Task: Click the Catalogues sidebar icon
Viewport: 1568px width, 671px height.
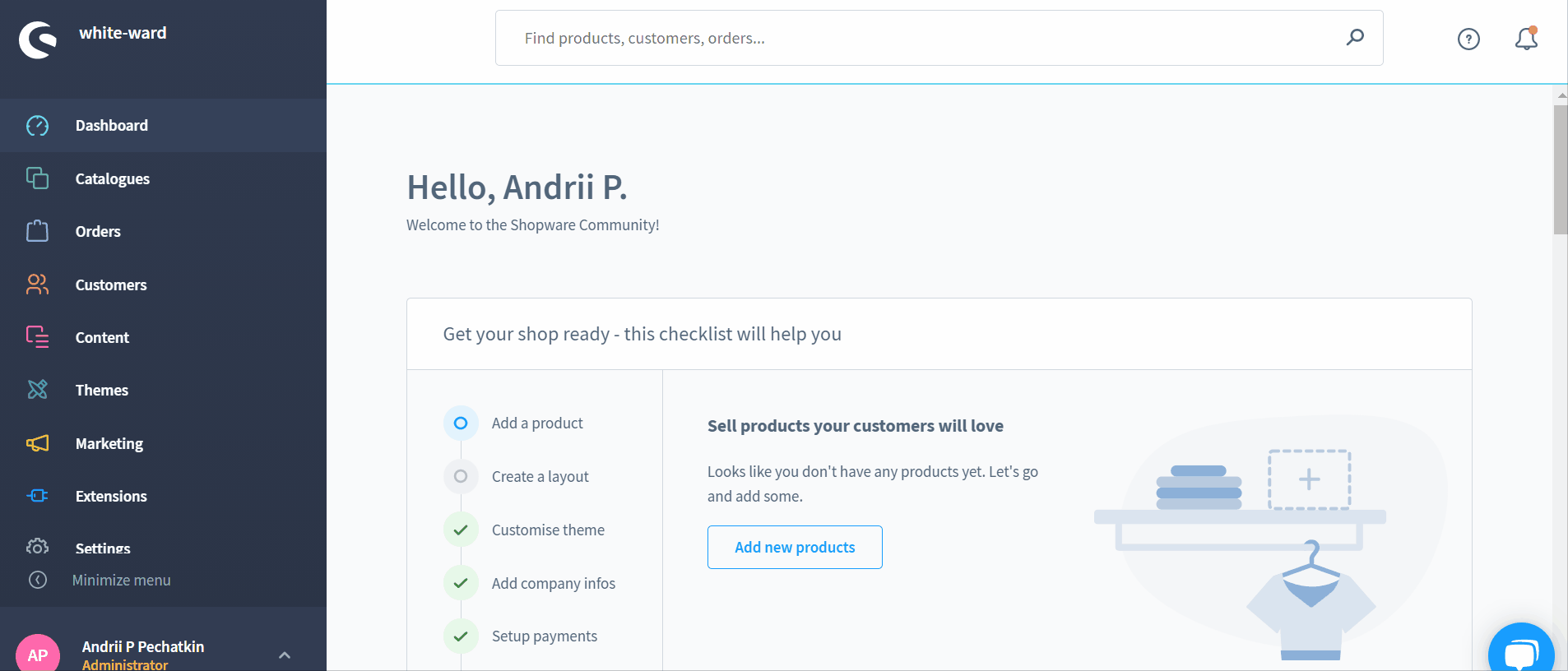Action: 37,178
